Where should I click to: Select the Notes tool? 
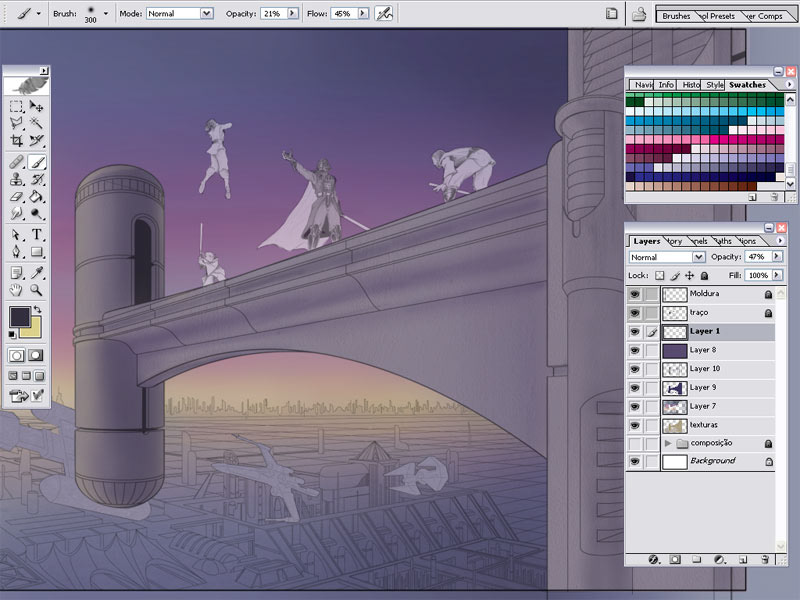click(x=16, y=273)
